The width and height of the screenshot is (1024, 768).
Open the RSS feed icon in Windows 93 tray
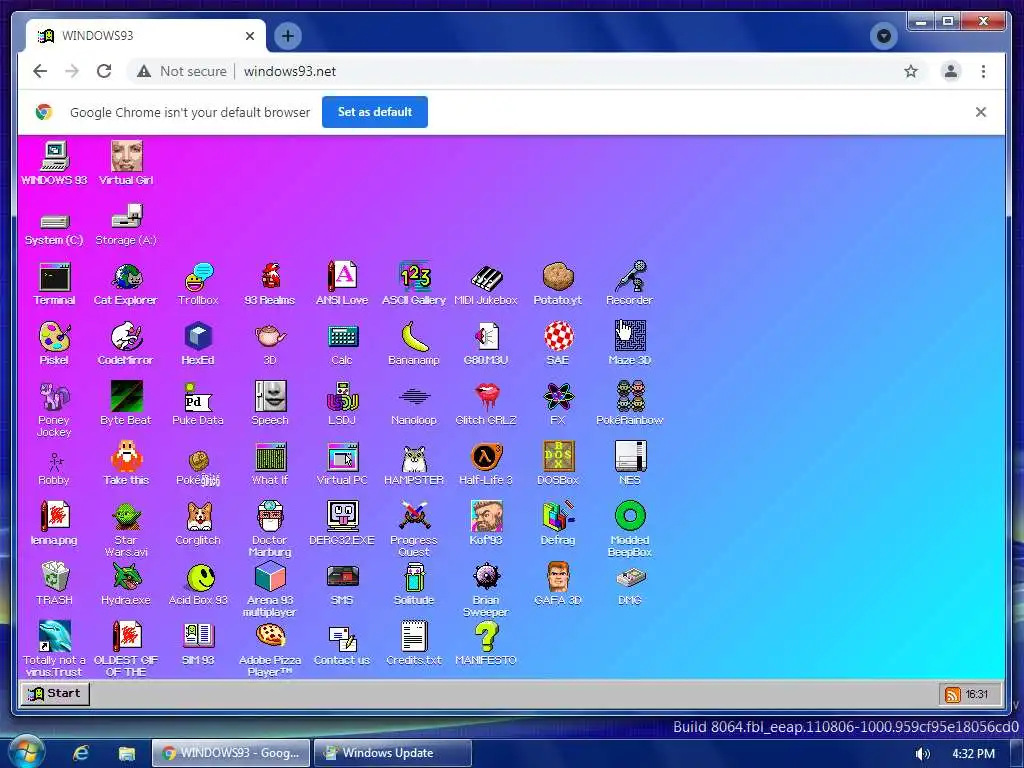[x=953, y=694]
